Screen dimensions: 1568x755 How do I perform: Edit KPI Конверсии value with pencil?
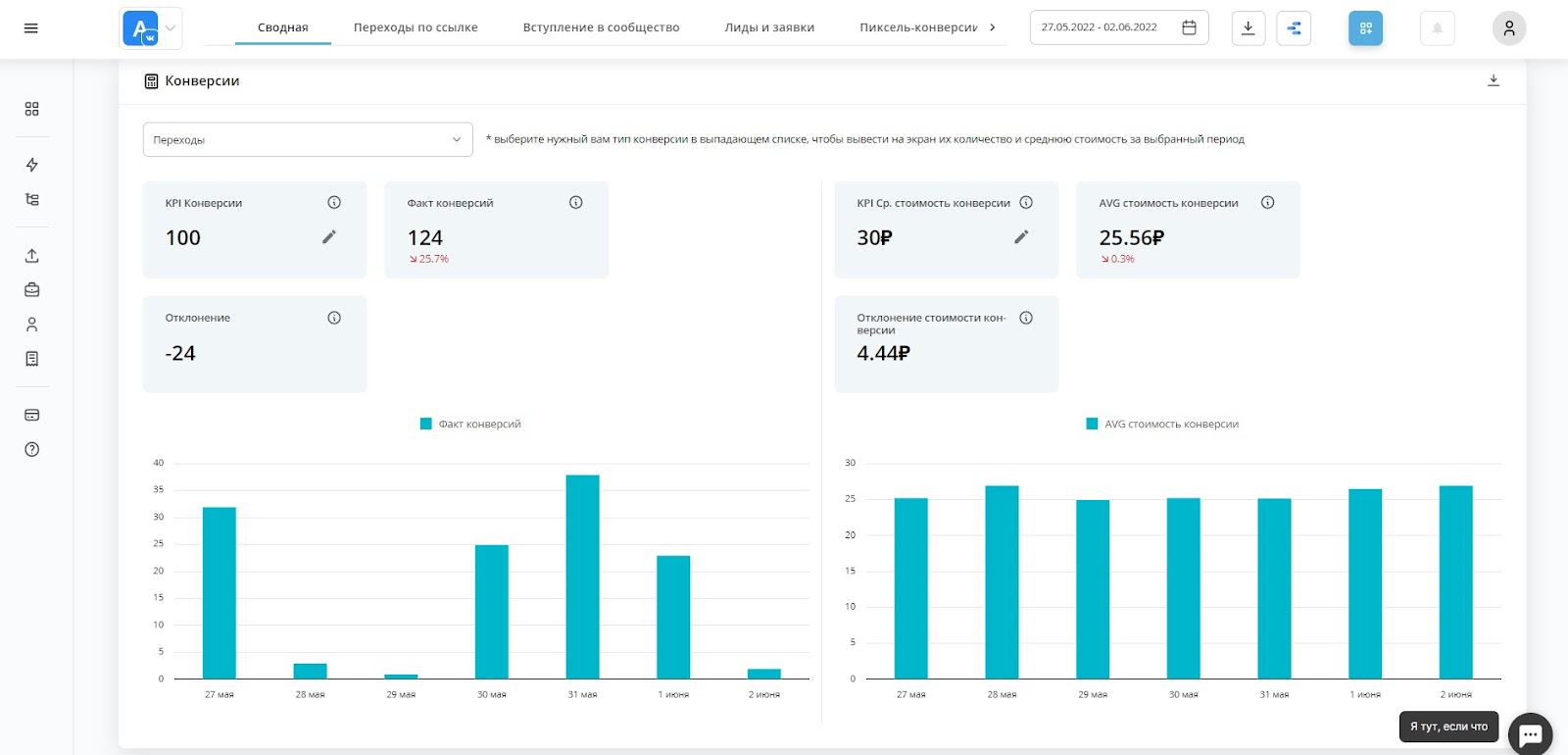point(329,237)
